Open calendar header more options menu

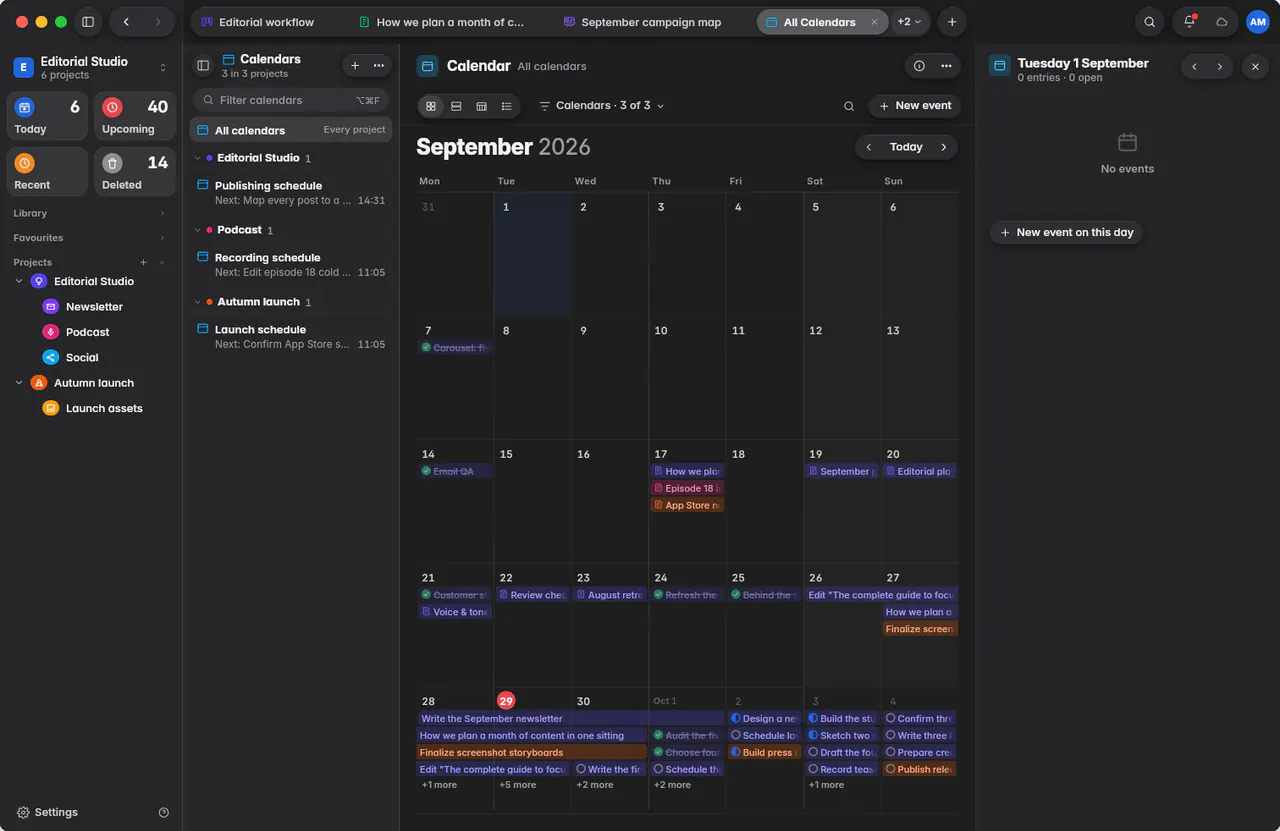pos(946,66)
